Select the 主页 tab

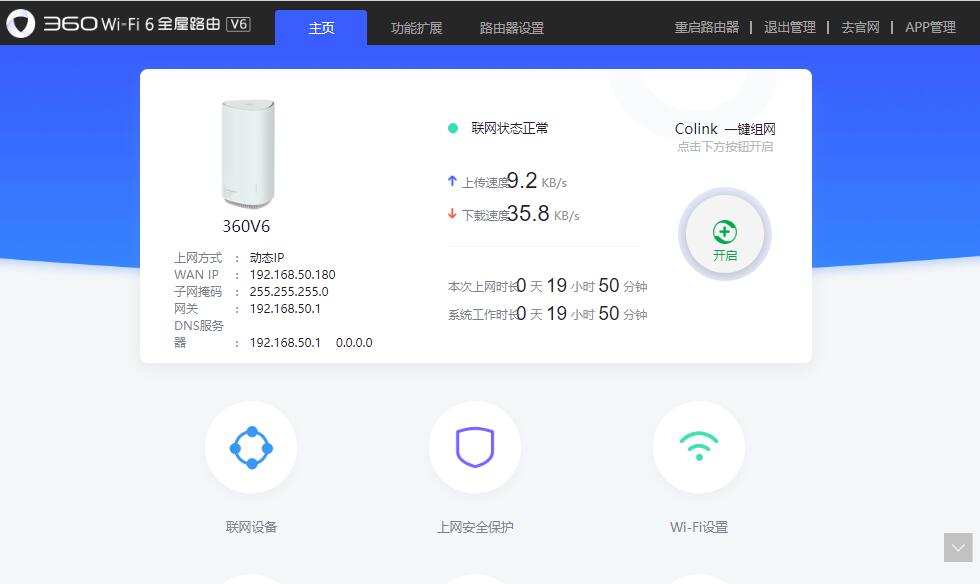[x=321, y=28]
